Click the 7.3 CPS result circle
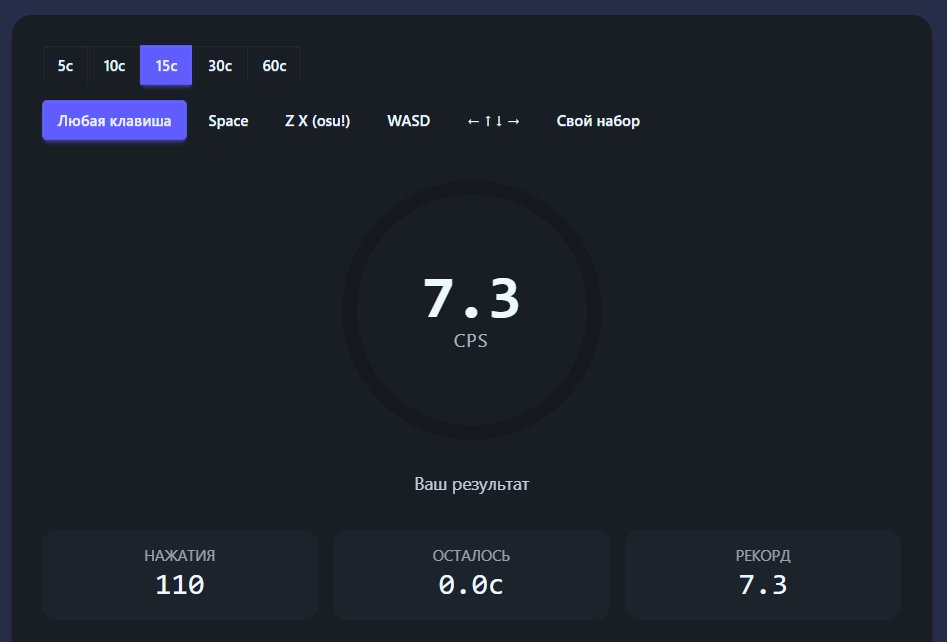This screenshot has height=642, width=947. [x=472, y=310]
